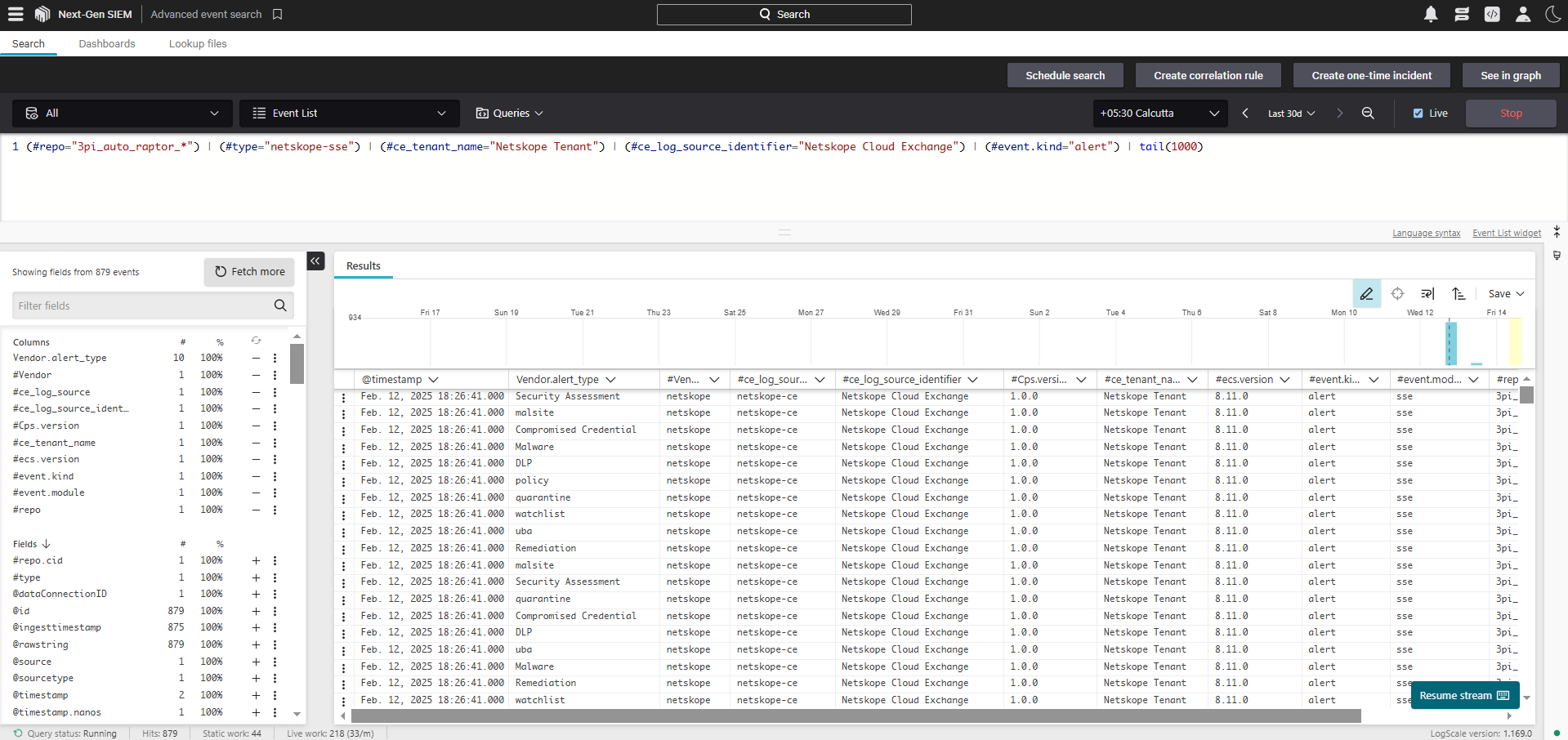The width and height of the screenshot is (1568, 740).
Task: Open the All repository dropdown
Action: tap(123, 114)
